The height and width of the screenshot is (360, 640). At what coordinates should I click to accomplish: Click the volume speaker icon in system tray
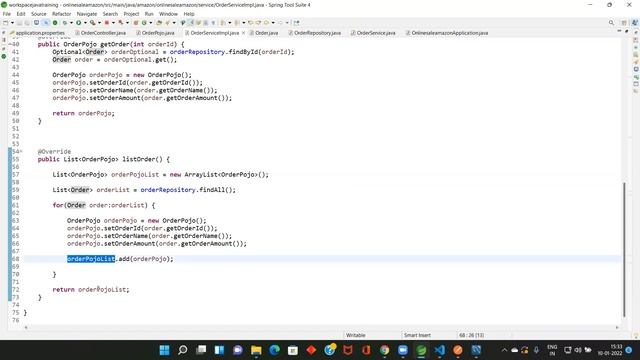578,350
